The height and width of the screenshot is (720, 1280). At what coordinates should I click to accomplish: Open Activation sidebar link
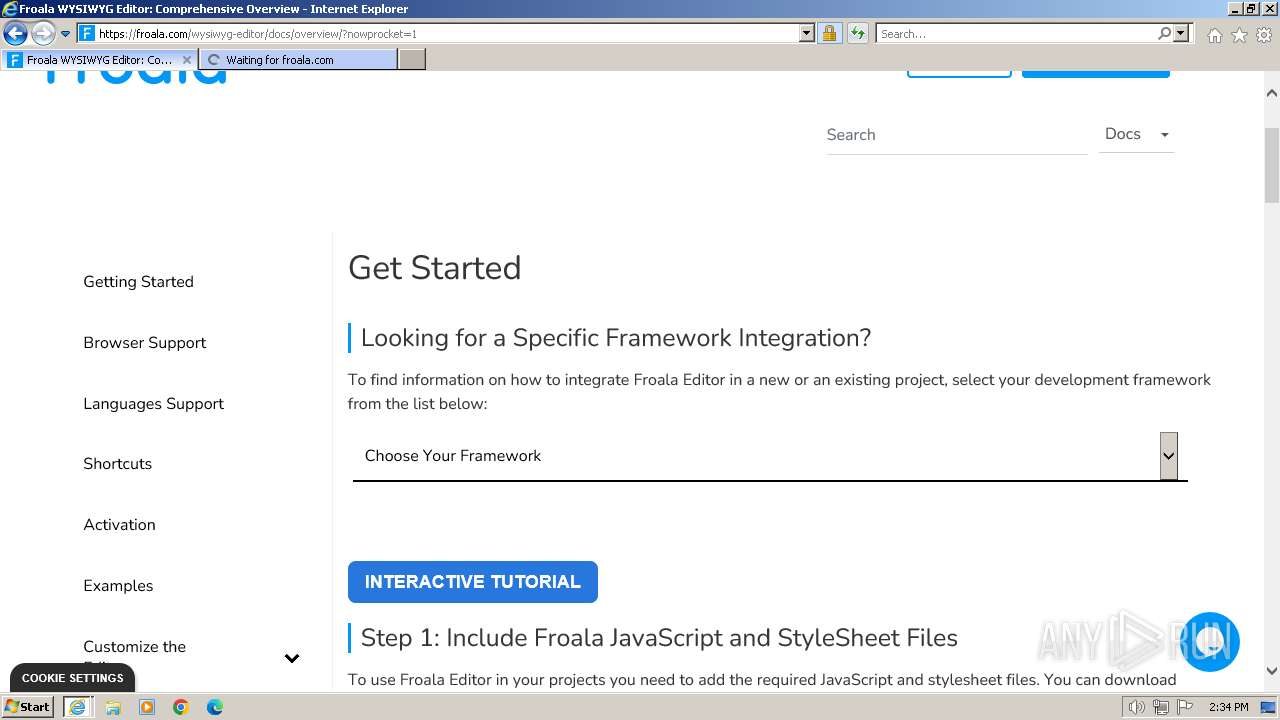(x=119, y=525)
